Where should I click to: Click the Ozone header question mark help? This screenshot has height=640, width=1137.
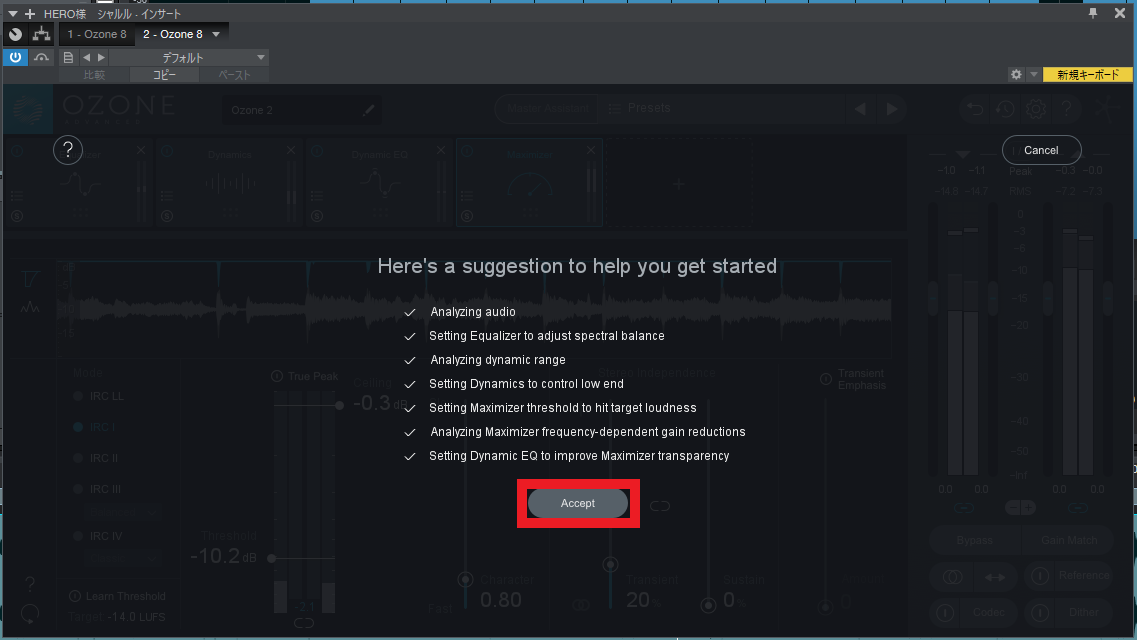[1066, 109]
